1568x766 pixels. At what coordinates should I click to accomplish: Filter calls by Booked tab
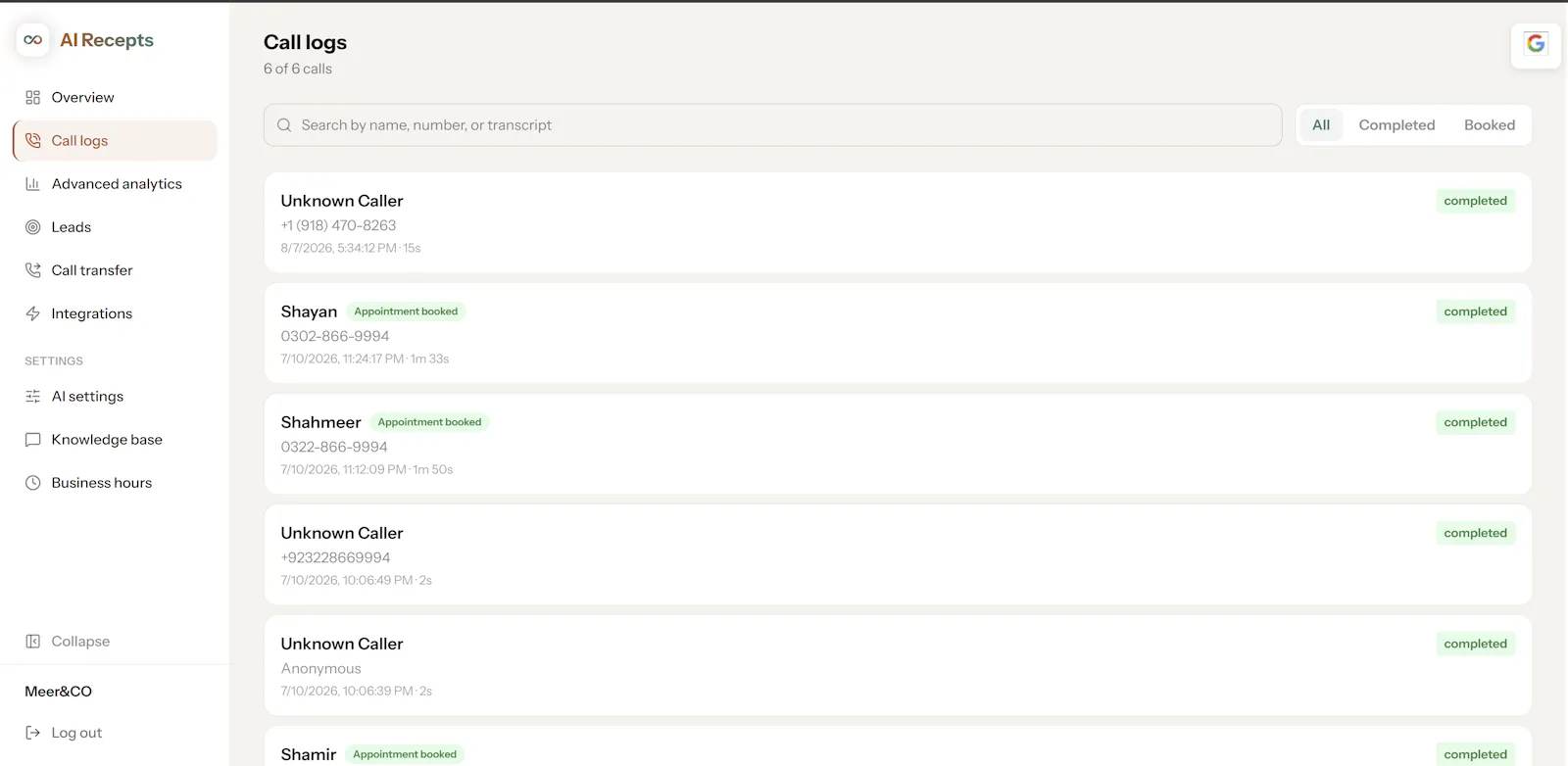[x=1490, y=125]
